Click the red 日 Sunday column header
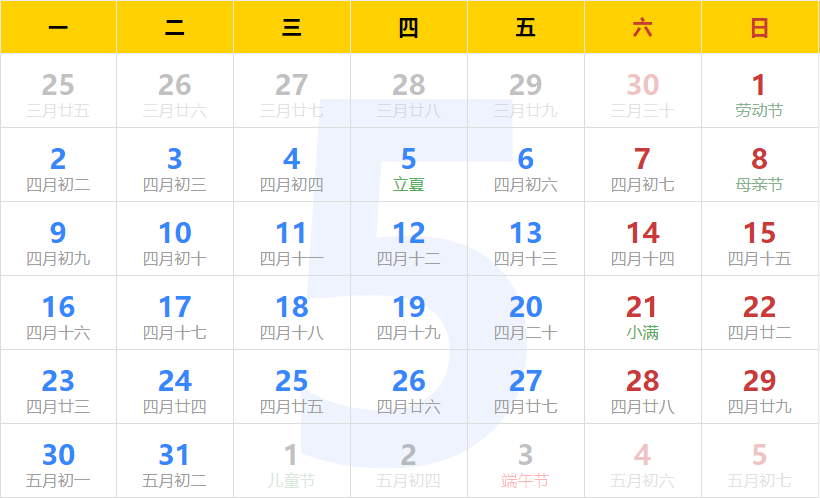The height and width of the screenshot is (498, 820). 759,27
